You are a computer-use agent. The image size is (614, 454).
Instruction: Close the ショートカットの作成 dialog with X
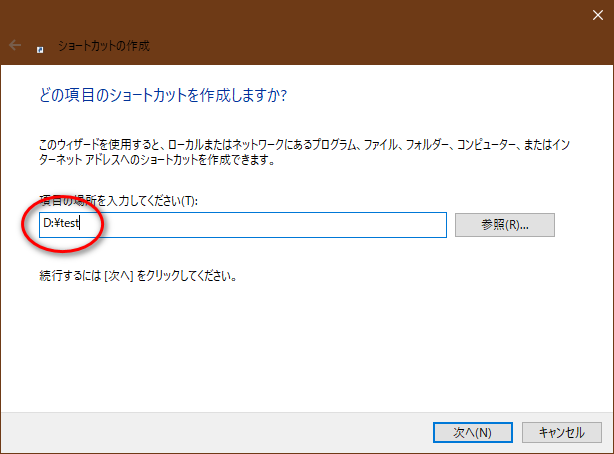(590, 14)
